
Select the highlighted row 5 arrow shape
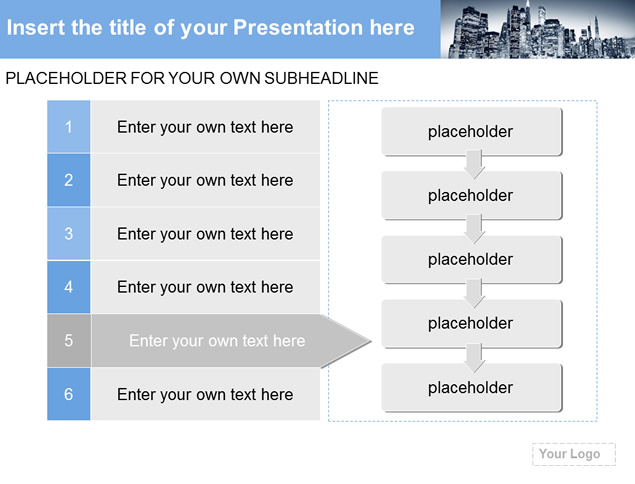pyautogui.click(x=231, y=341)
